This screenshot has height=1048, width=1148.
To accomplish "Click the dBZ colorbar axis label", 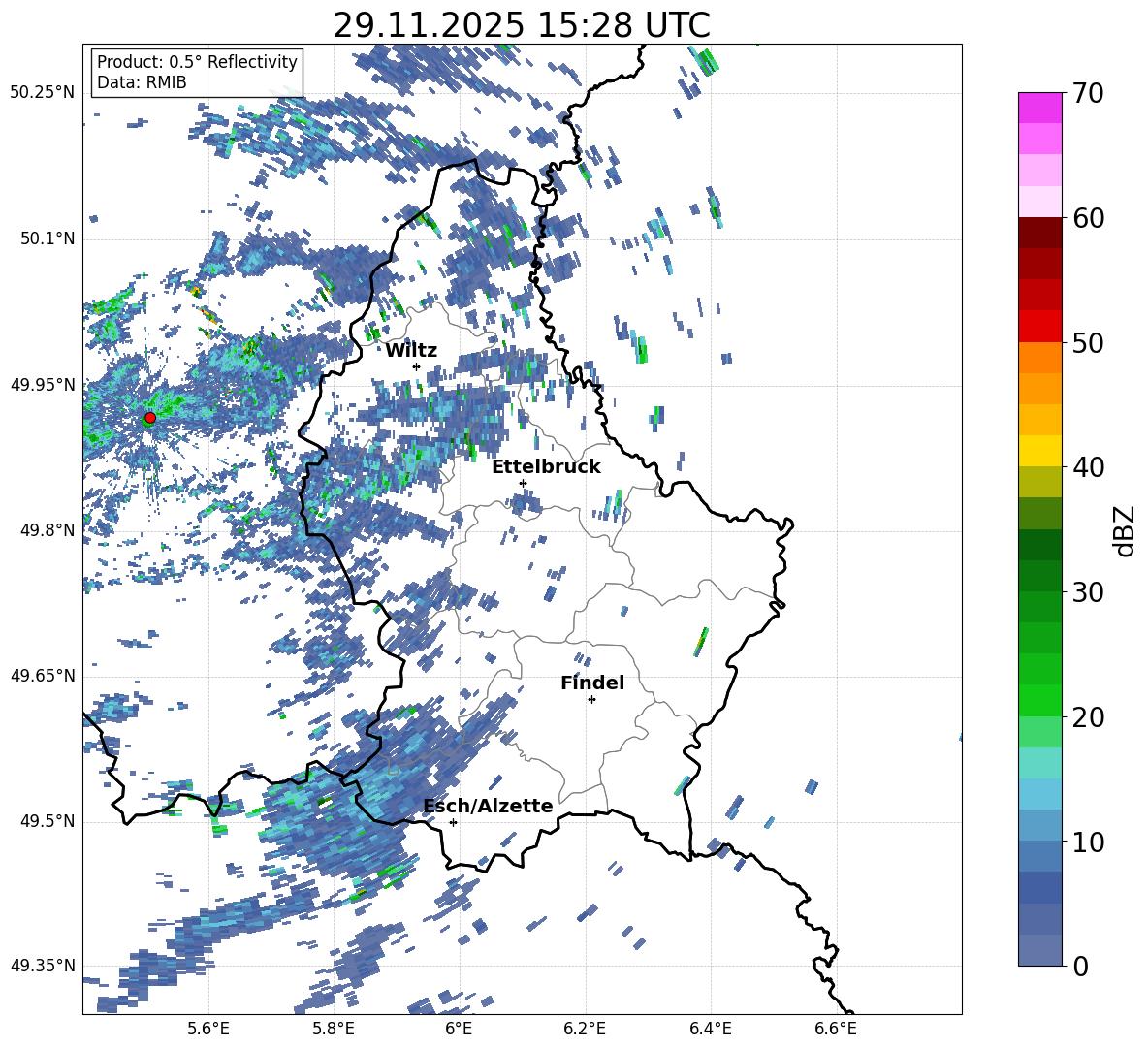I will click(1125, 530).
